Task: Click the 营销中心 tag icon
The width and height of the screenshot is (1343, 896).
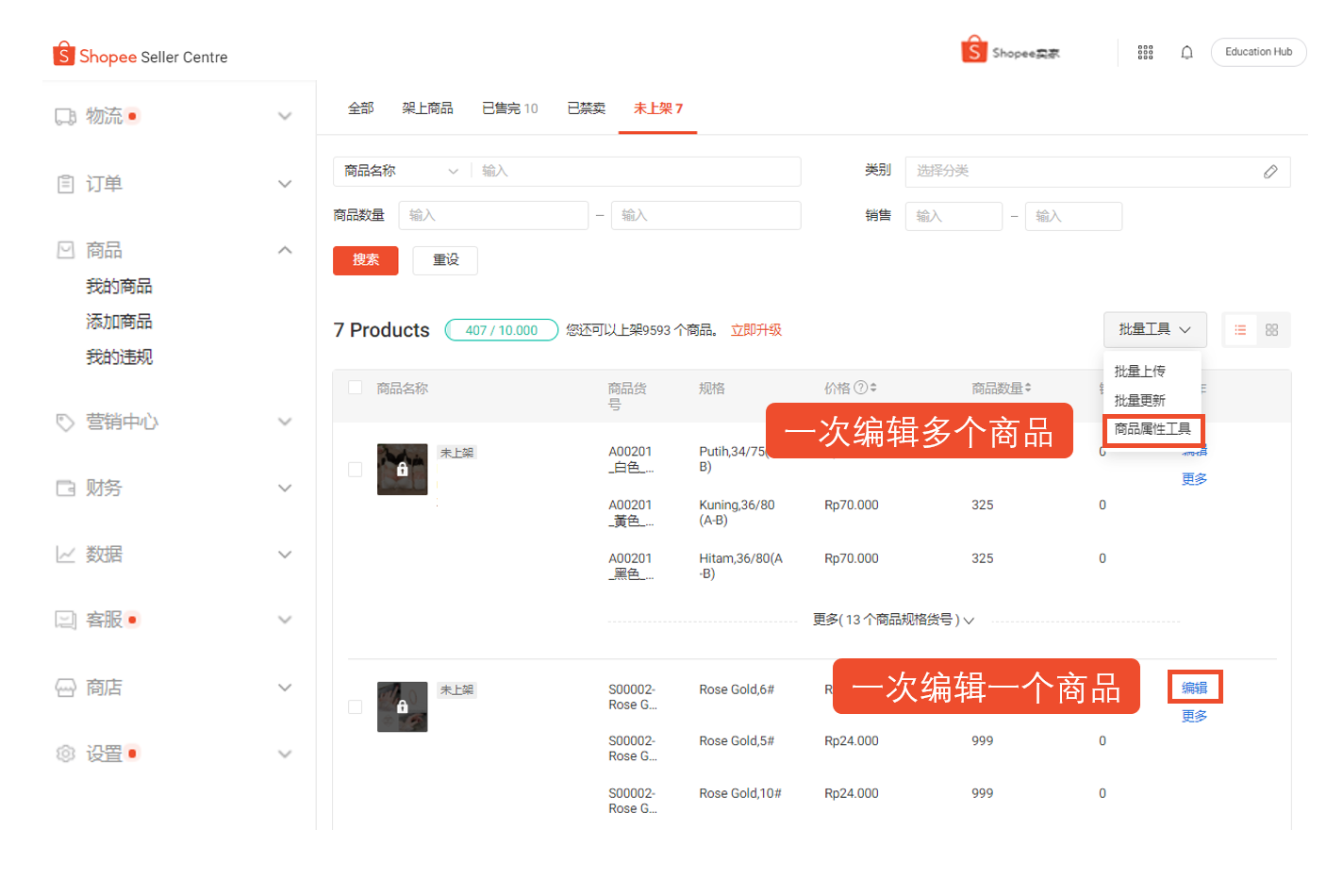Action: [x=65, y=423]
